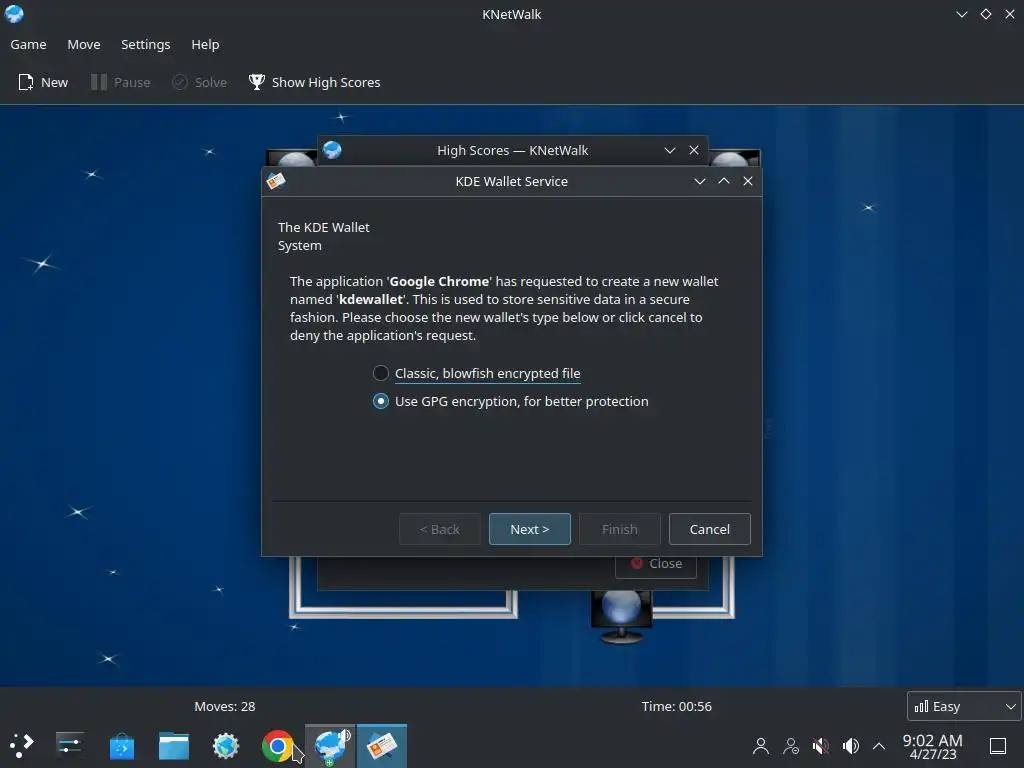Click the Time: 00:56 status text
Image resolution: width=1024 pixels, height=768 pixels.
[677, 706]
